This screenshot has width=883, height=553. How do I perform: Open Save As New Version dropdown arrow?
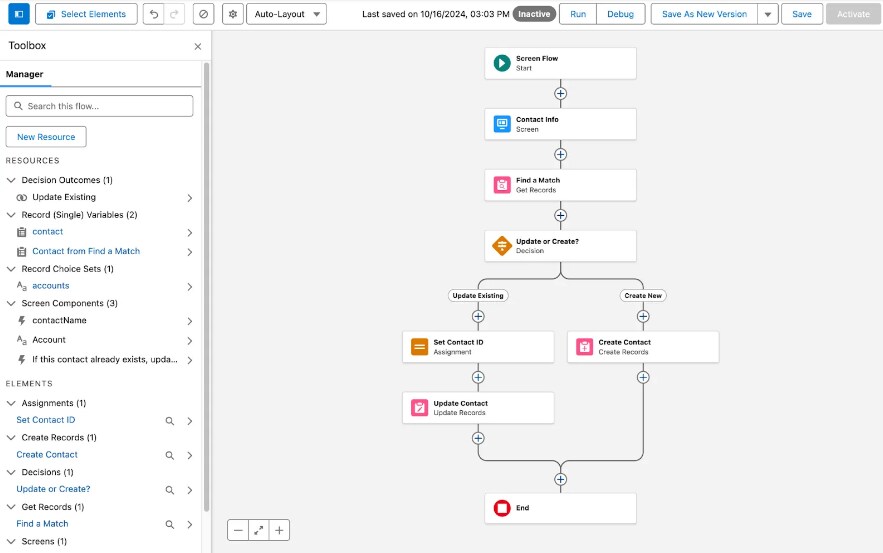(768, 14)
